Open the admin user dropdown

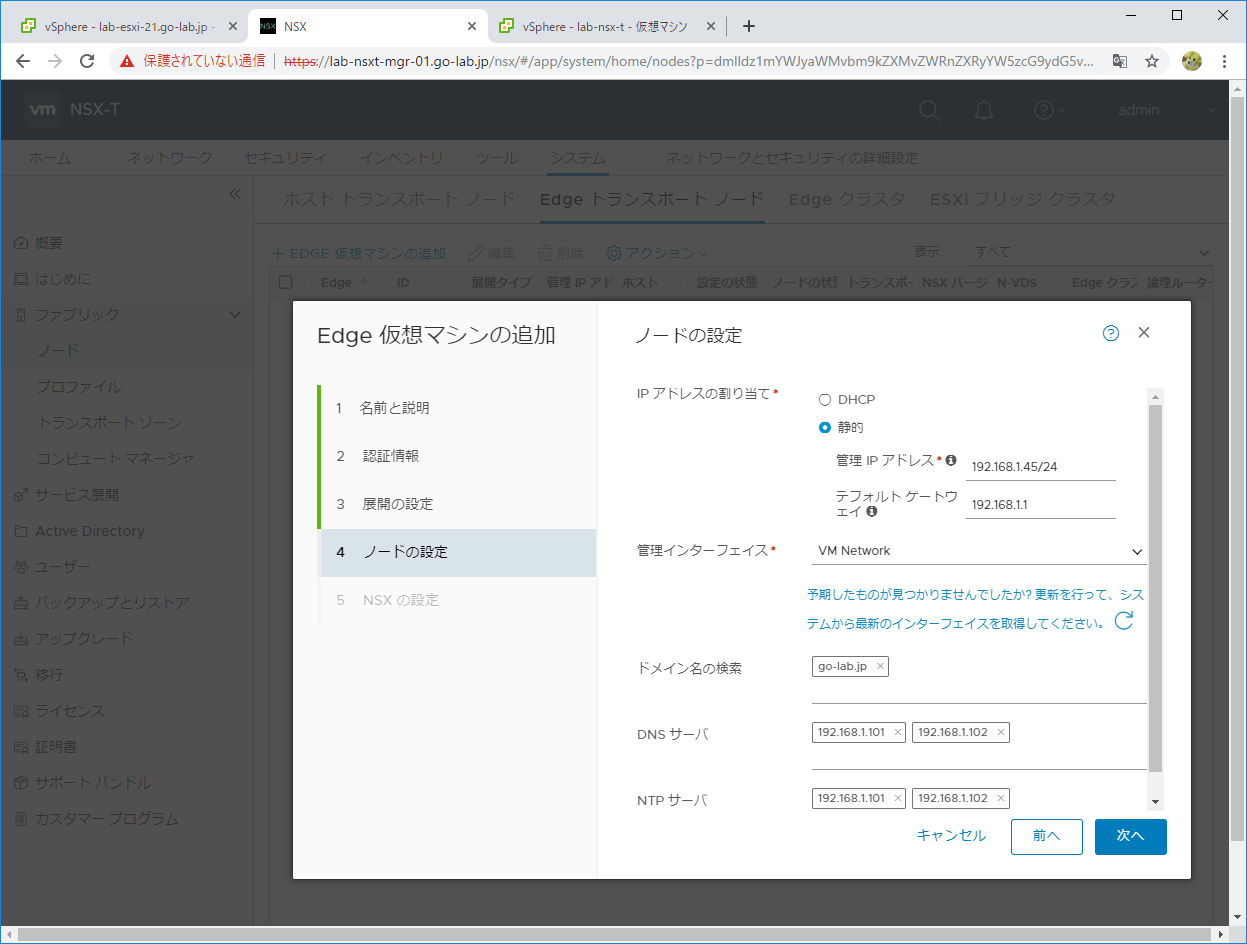[x=1167, y=110]
